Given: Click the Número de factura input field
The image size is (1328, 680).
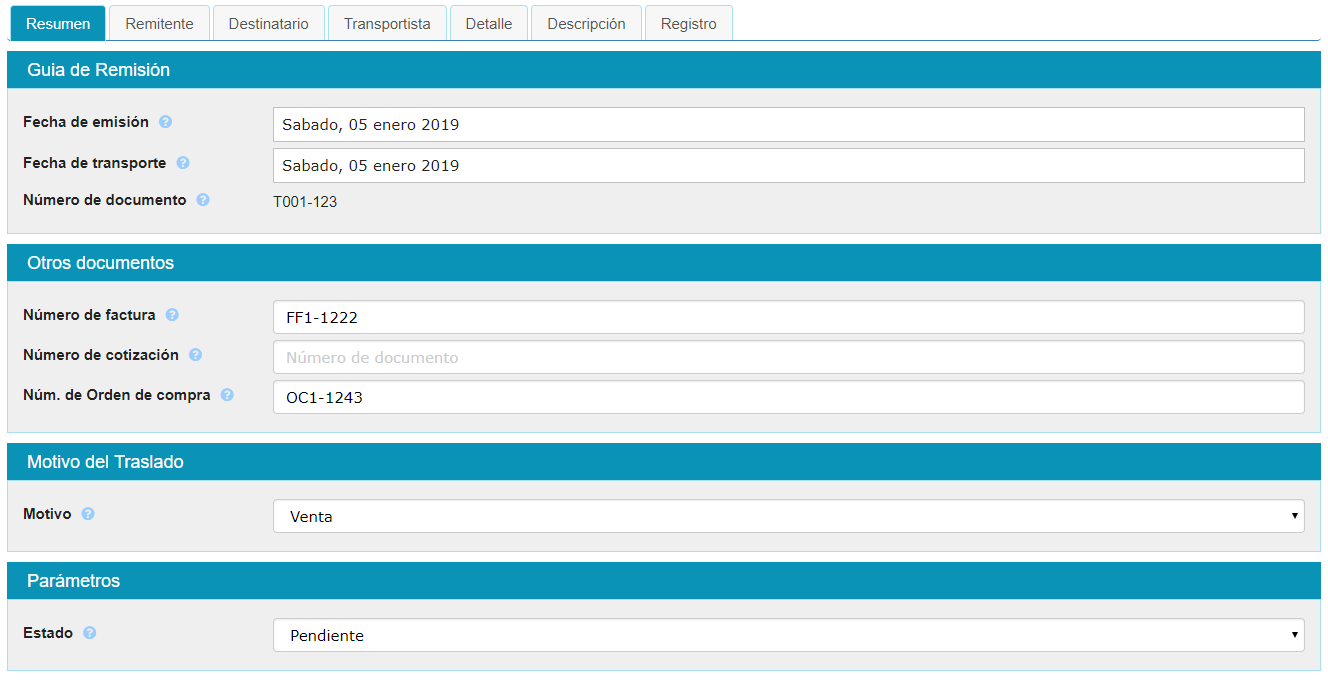Looking at the screenshot, I should tap(788, 318).
